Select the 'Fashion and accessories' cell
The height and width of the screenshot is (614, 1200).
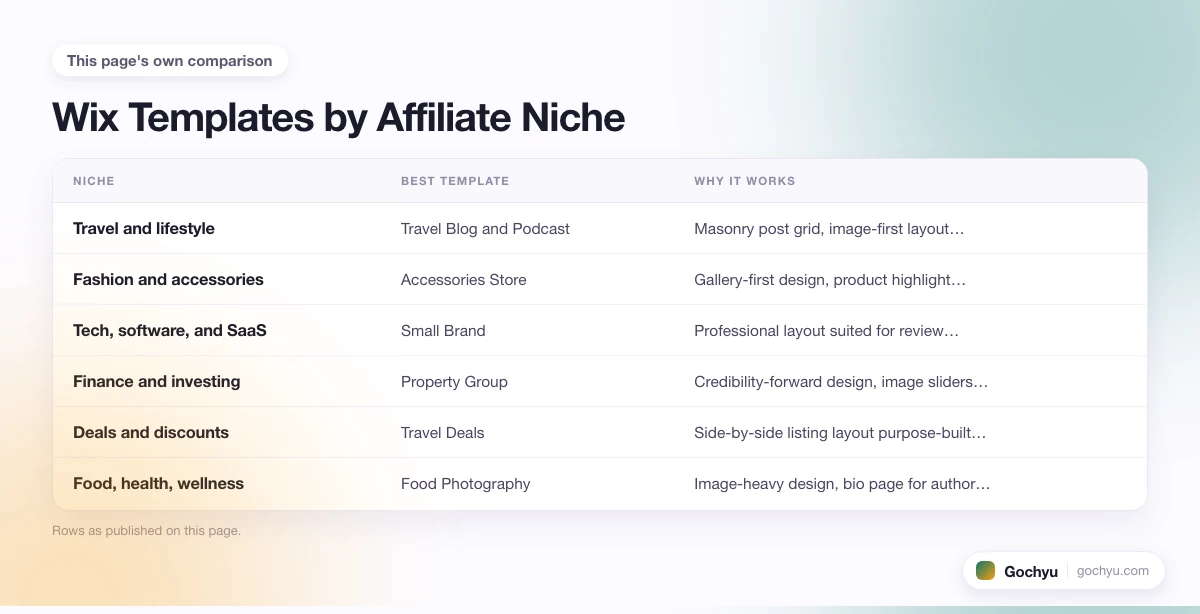168,280
